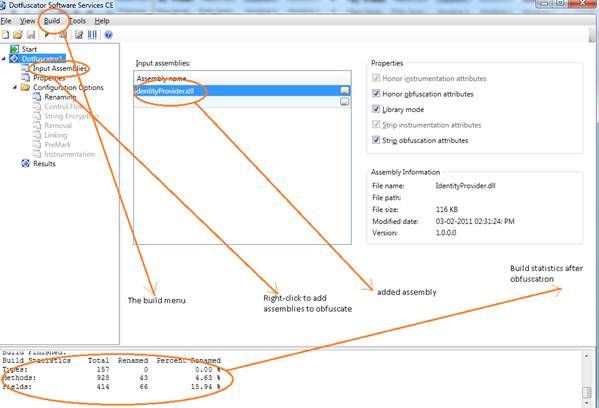This screenshot has width=599, height=408.
Task: Click the output panel scroll down arrow
Action: click(x=586, y=403)
